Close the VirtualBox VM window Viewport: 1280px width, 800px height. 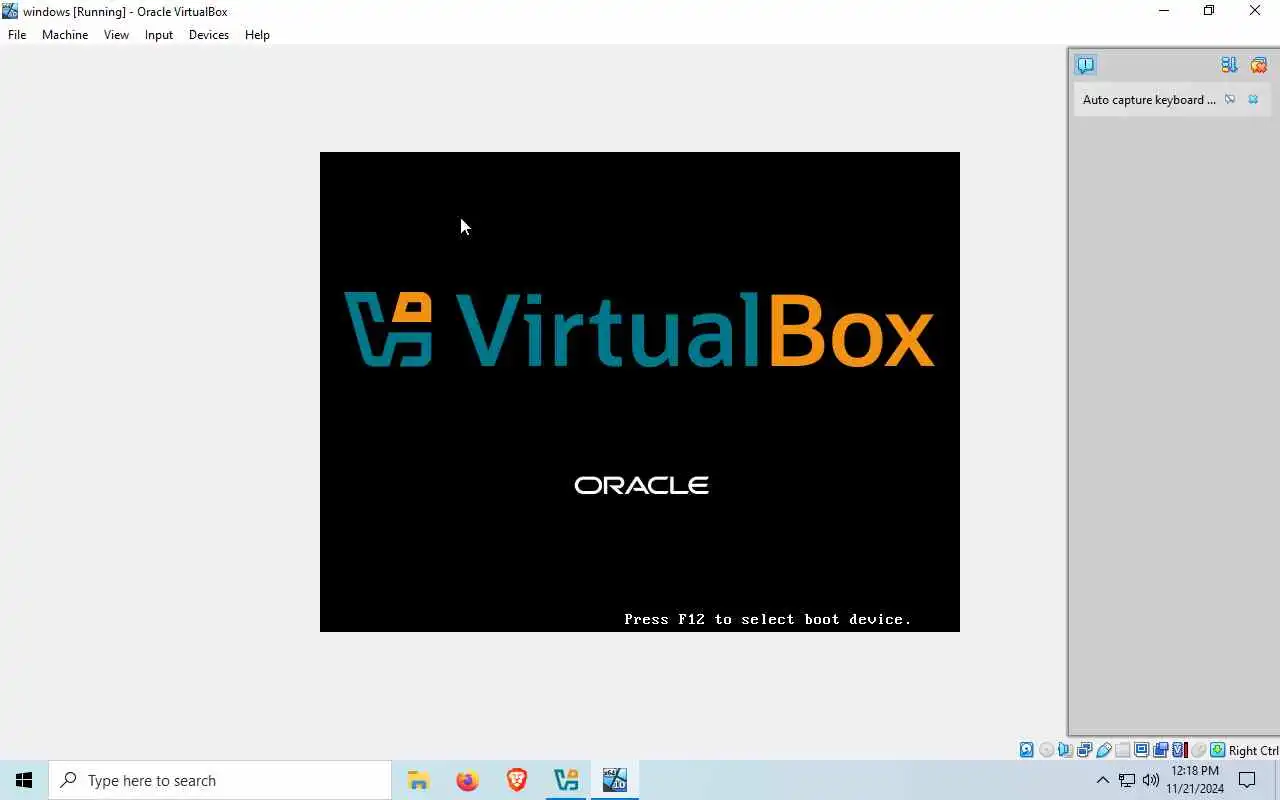click(1255, 11)
